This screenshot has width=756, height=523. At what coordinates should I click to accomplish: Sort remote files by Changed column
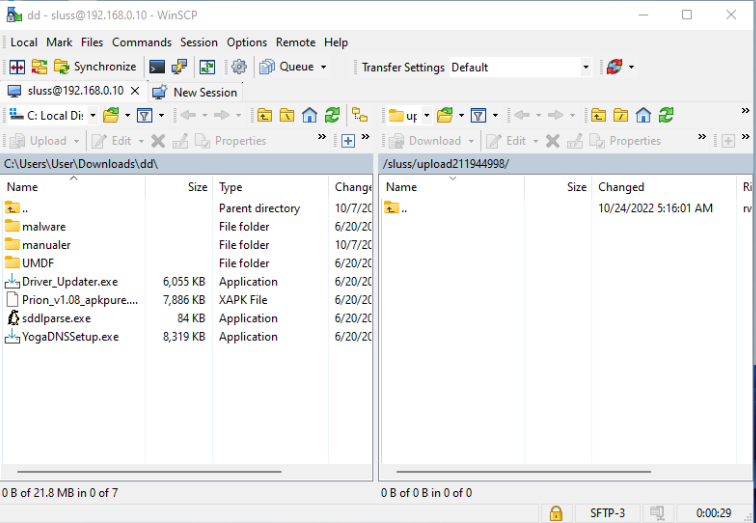pos(664,187)
